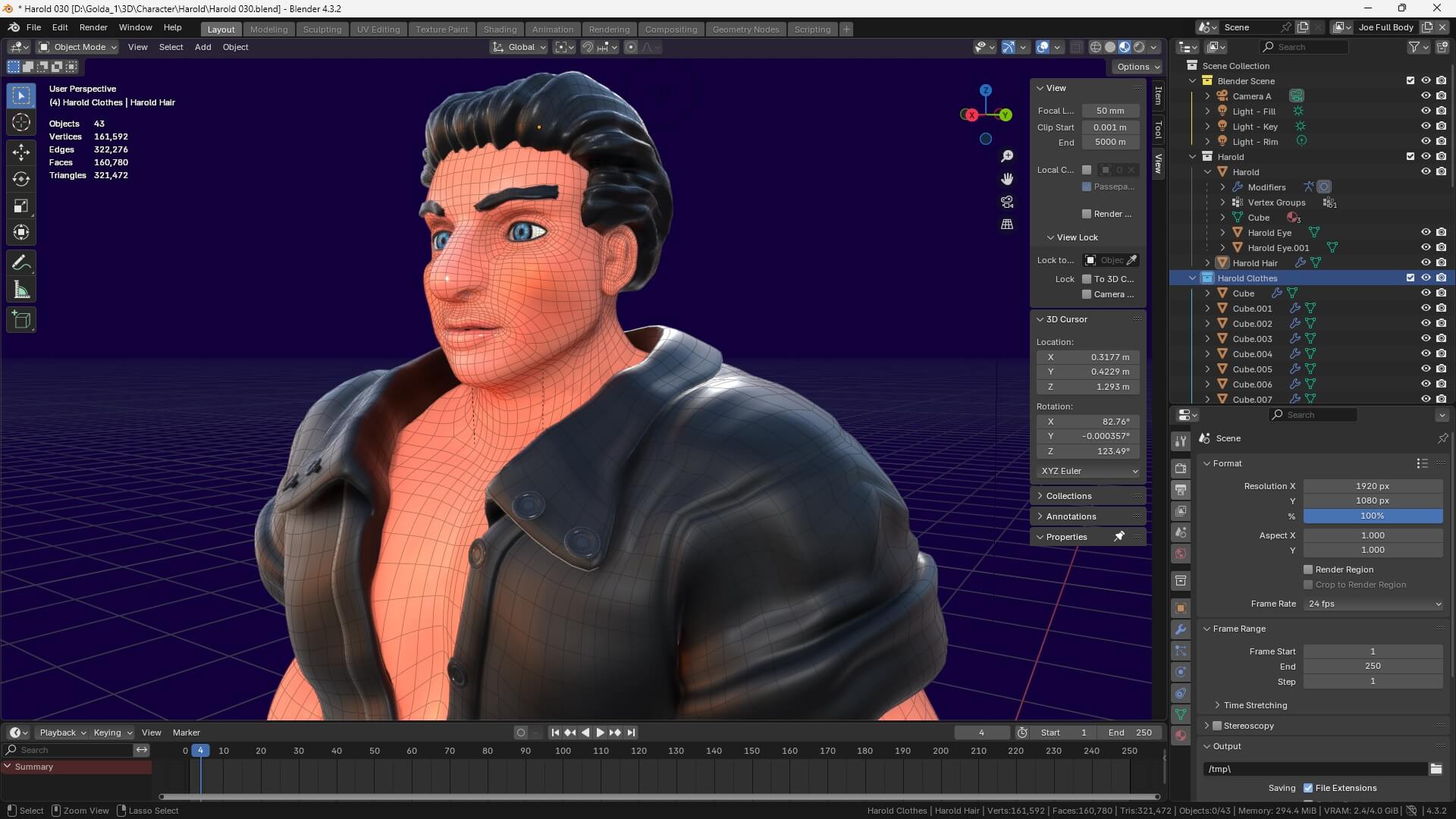Open the Modifier Properties wrench tab
Screen dimensions: 1456x819
click(x=1181, y=629)
